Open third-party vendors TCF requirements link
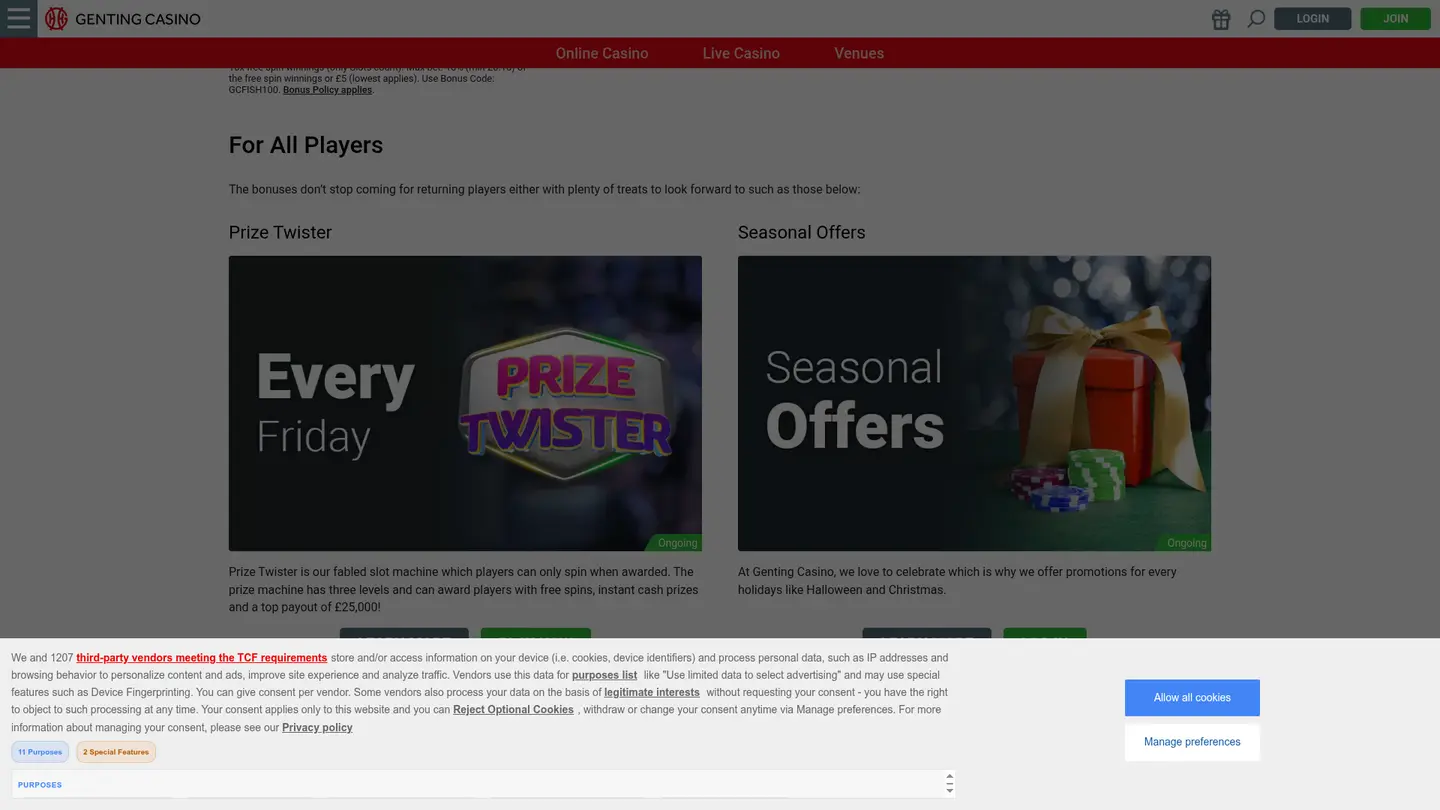Image resolution: width=1440 pixels, height=810 pixels. [201, 658]
